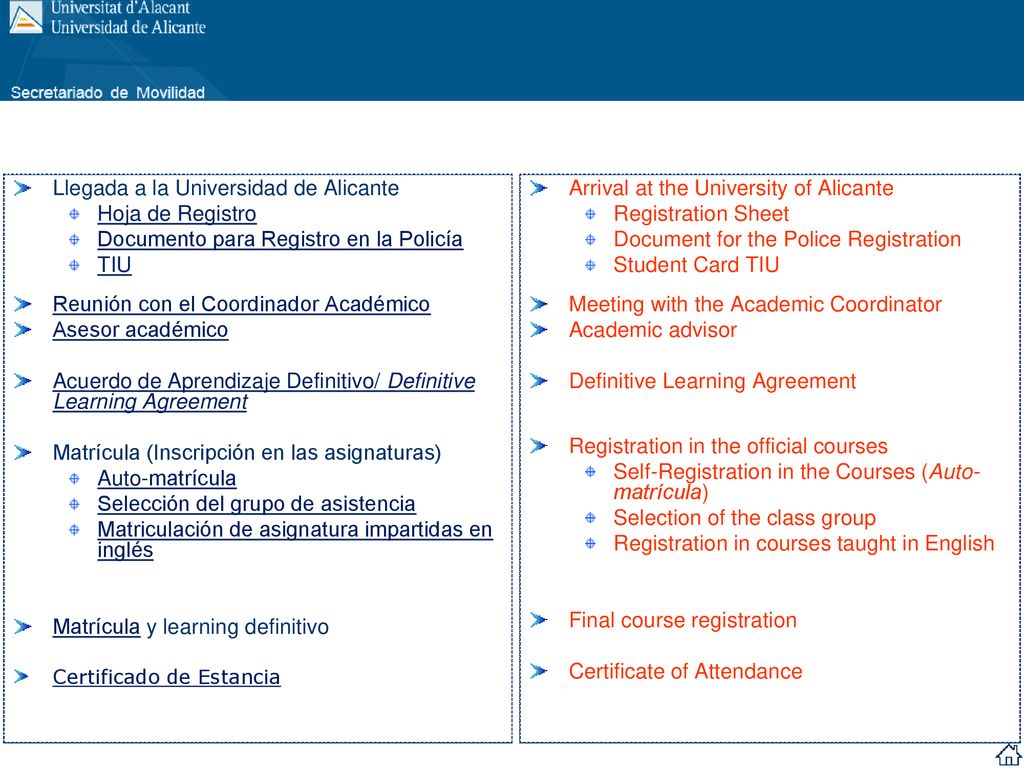Click 'Arrival at the University of Alicante' text
Image resolution: width=1024 pixels, height=768 pixels.
coord(731,188)
